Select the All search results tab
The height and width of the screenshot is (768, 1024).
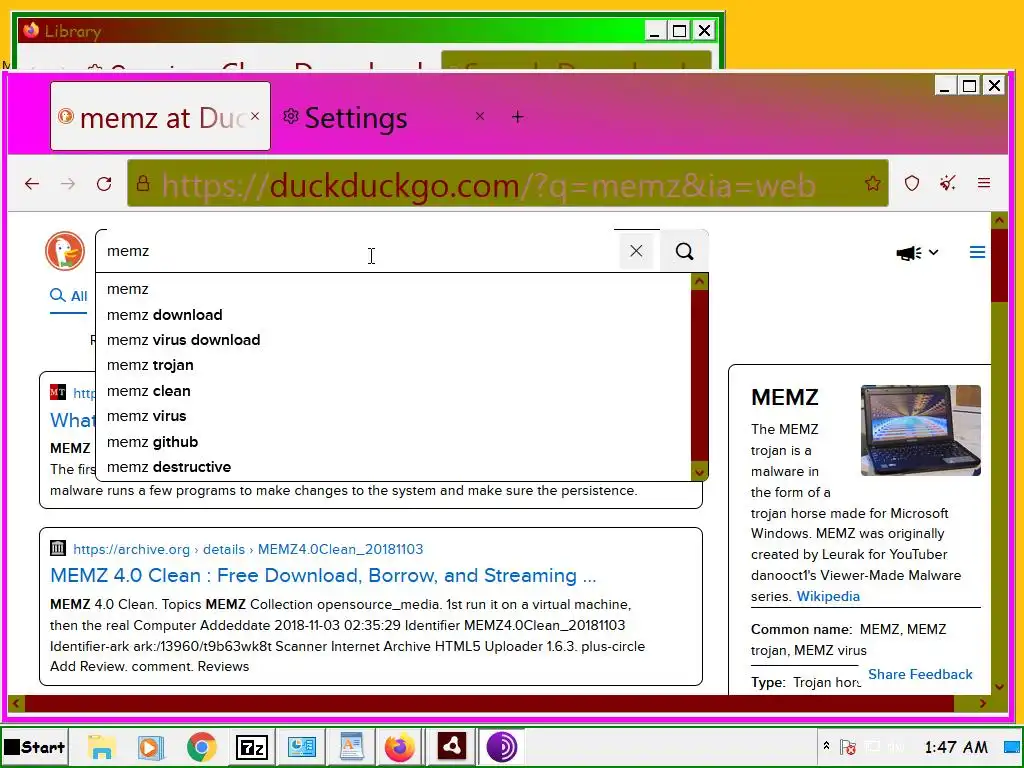pos(69,296)
